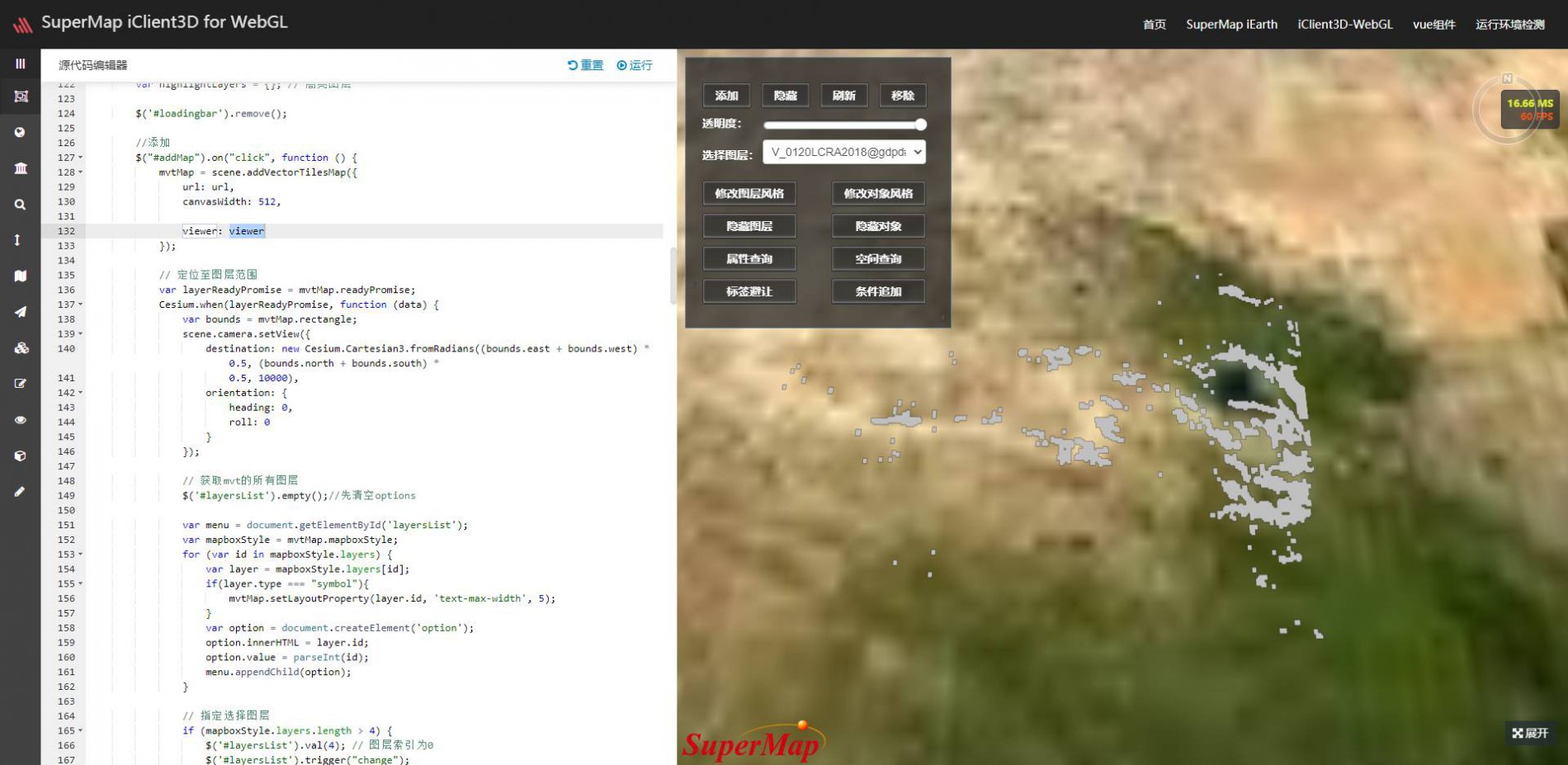Expand the map view with 展开
The width and height of the screenshot is (1568, 765).
pos(1530,733)
